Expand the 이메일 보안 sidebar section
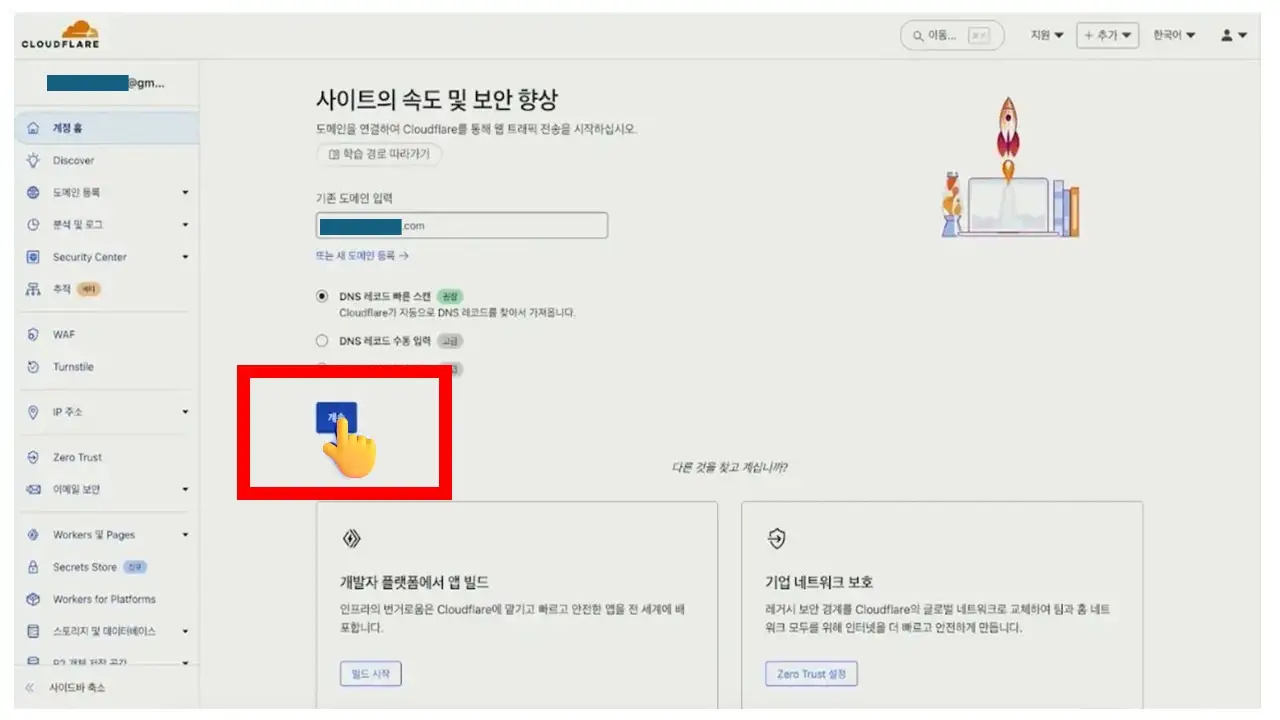This screenshot has width=1280, height=720. [185, 489]
